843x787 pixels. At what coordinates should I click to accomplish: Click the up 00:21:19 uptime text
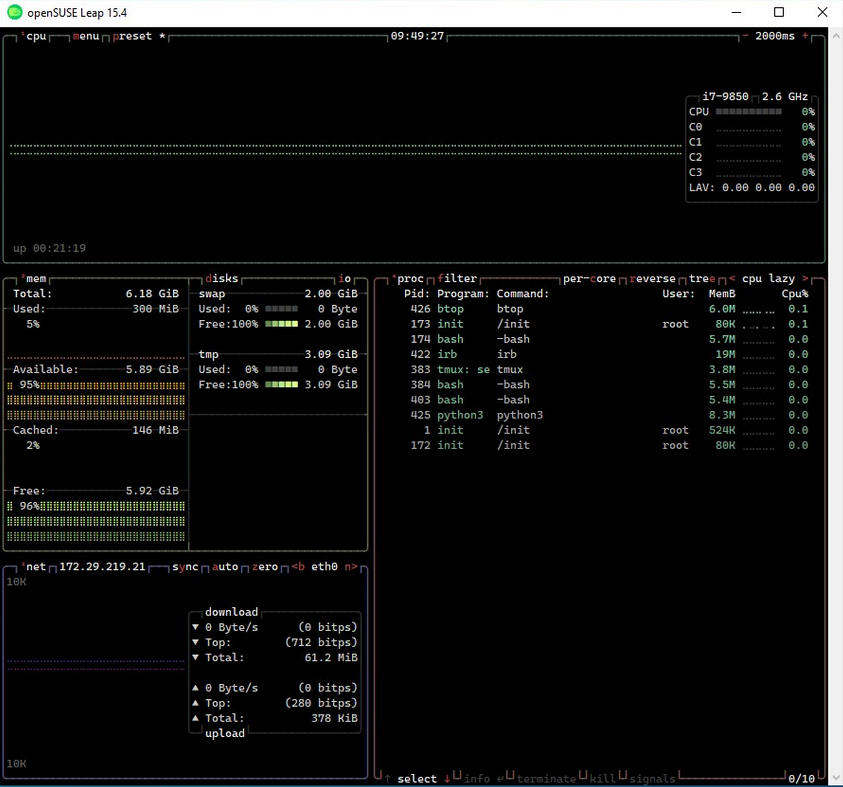[x=49, y=248]
